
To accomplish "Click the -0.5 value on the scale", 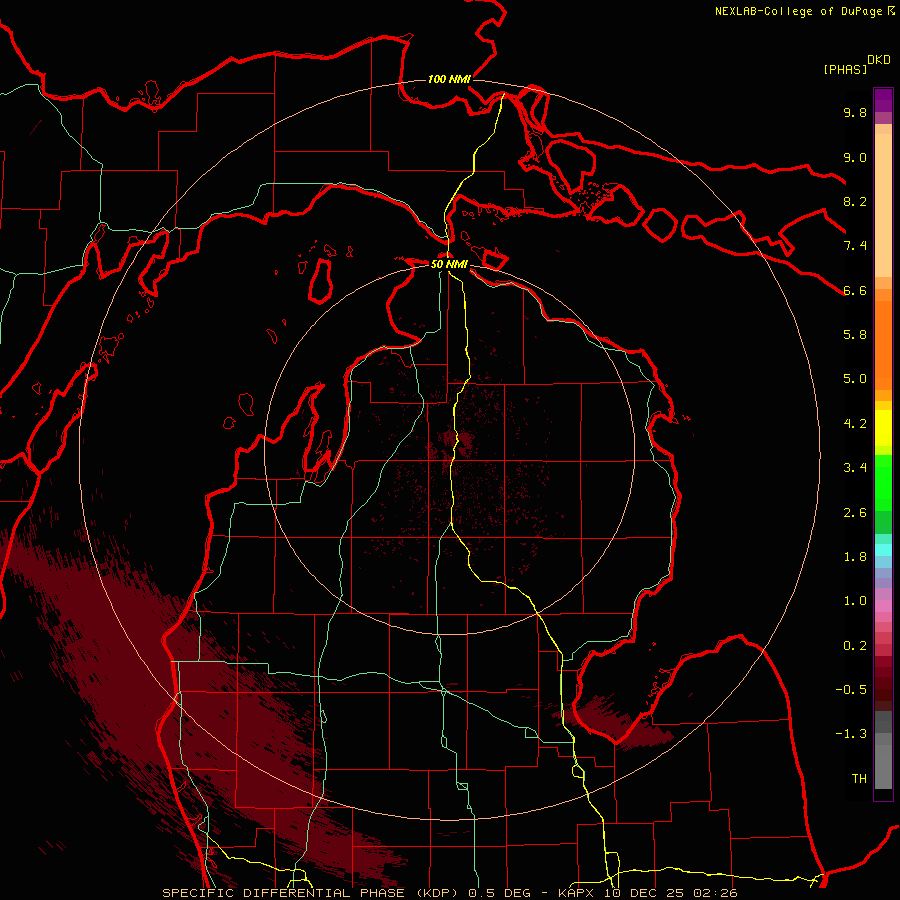I will pyautogui.click(x=851, y=690).
